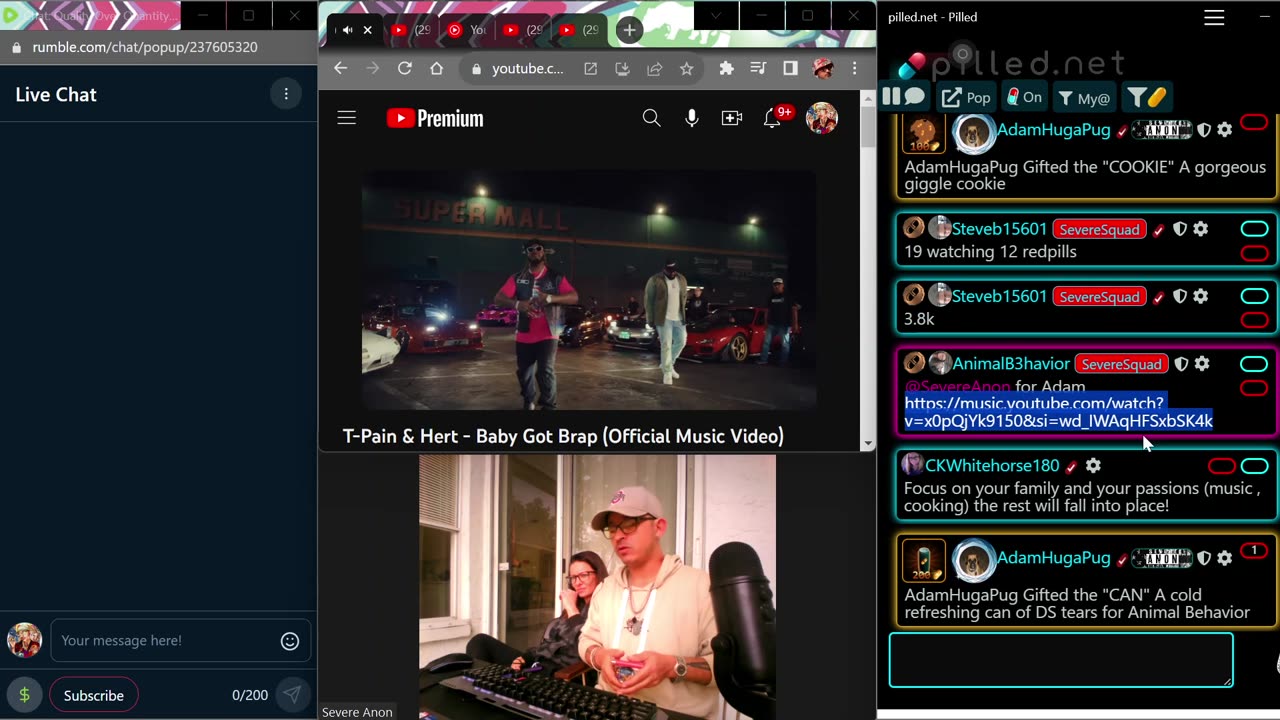The image size is (1280, 720).
Task: Click AdamHugaPug username on COOKIE message
Action: 1053,130
